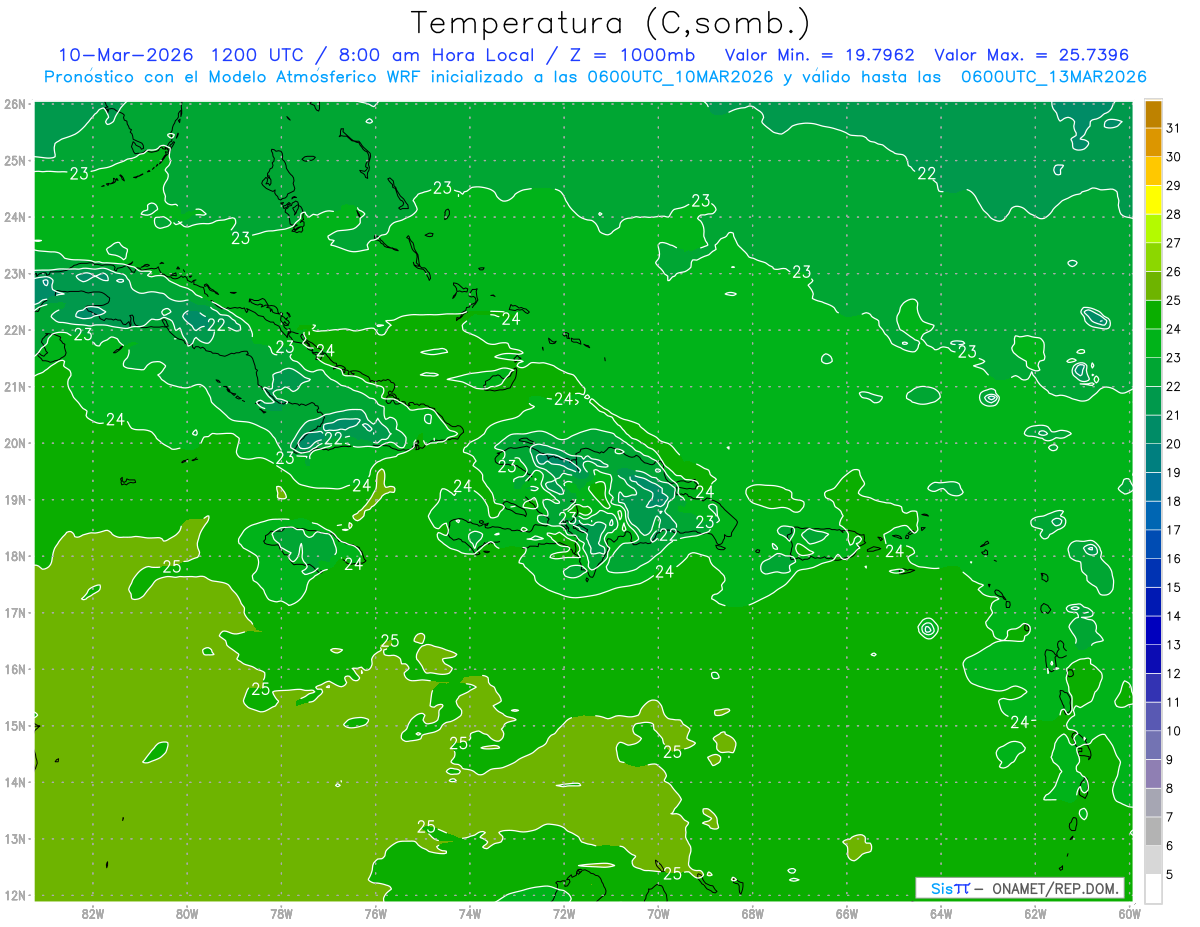
Task: Click the '25N' latitude axis label
Action: point(14,161)
